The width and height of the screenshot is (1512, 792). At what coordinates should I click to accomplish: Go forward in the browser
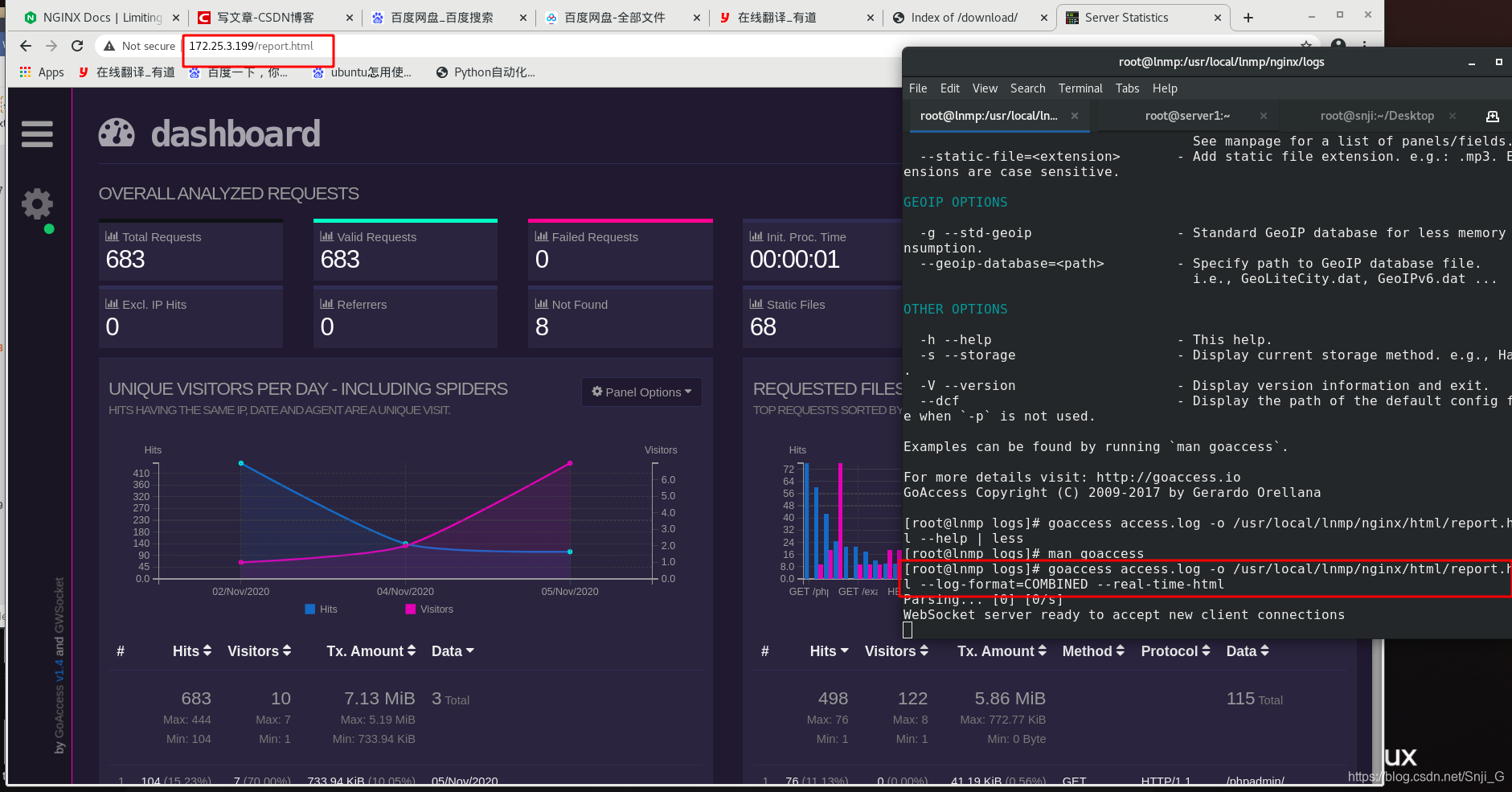[x=51, y=46]
